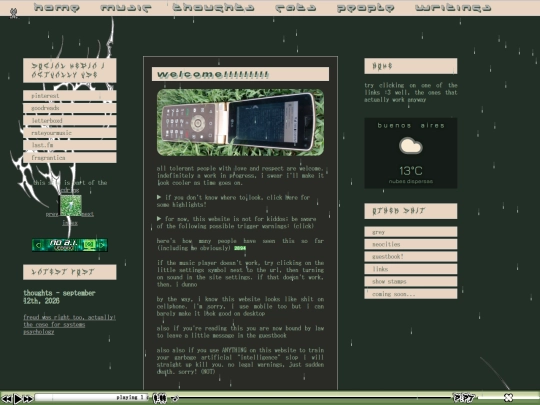Open the last.fm link
540x405 pixels.
pos(70,145)
